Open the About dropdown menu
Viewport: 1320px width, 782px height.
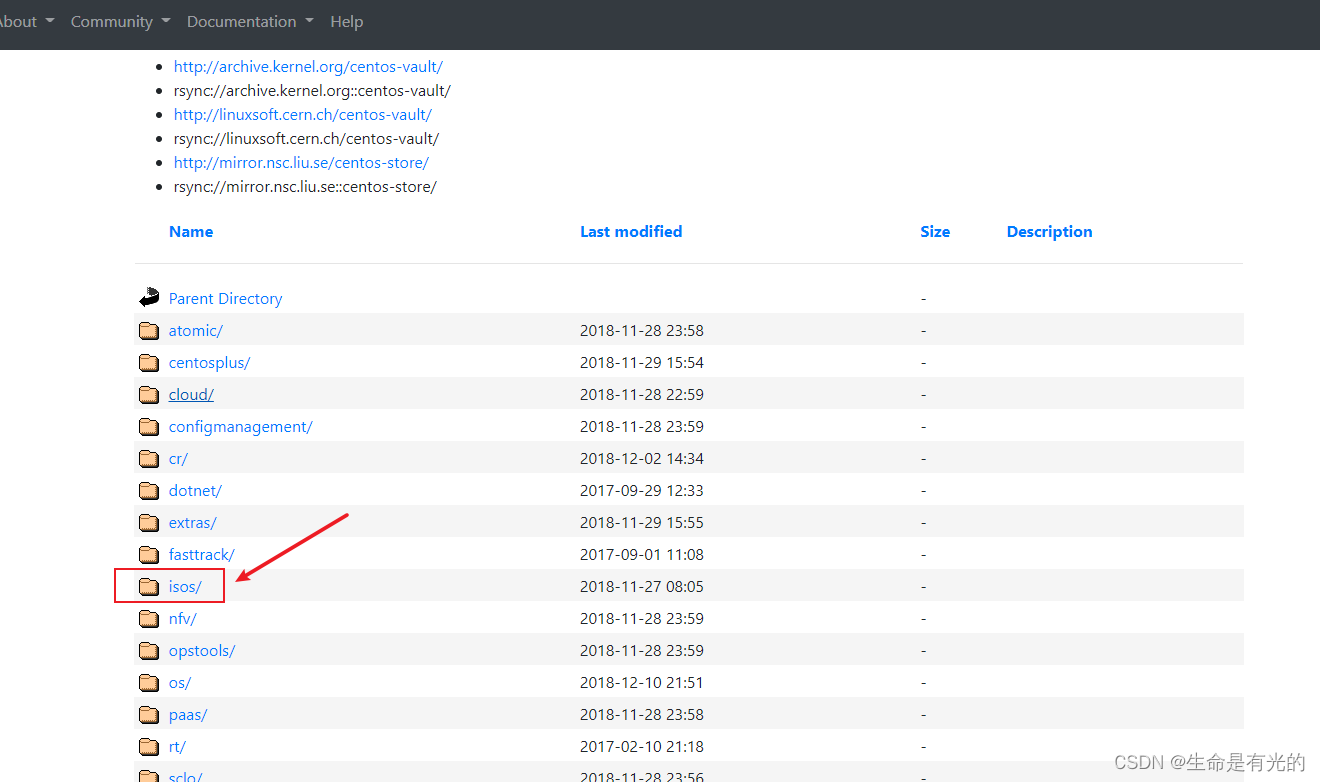coord(27,21)
